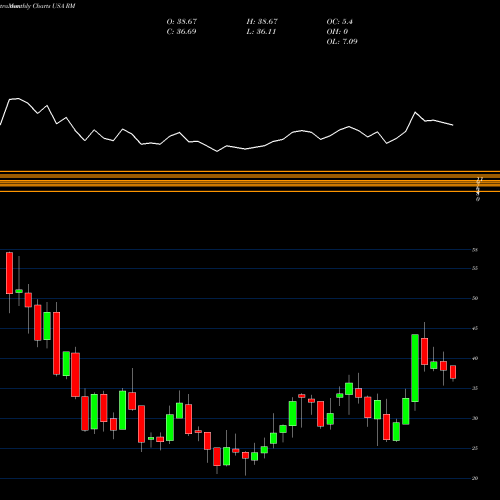Select the 30 price axis label
This screenshot has width=500, height=500.
pos(475,418)
